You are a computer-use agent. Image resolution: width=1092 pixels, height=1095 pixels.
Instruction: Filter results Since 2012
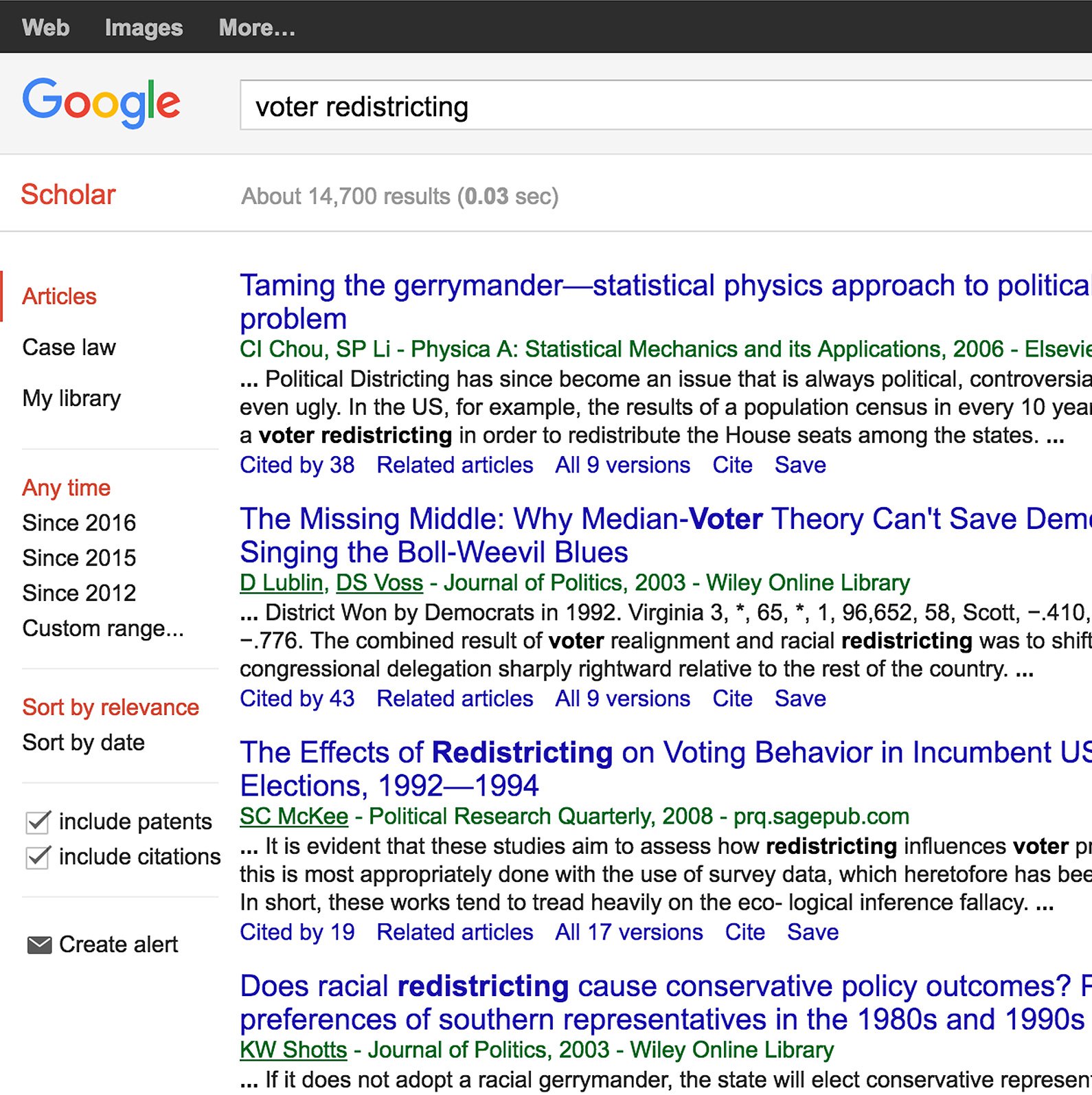coord(79,593)
